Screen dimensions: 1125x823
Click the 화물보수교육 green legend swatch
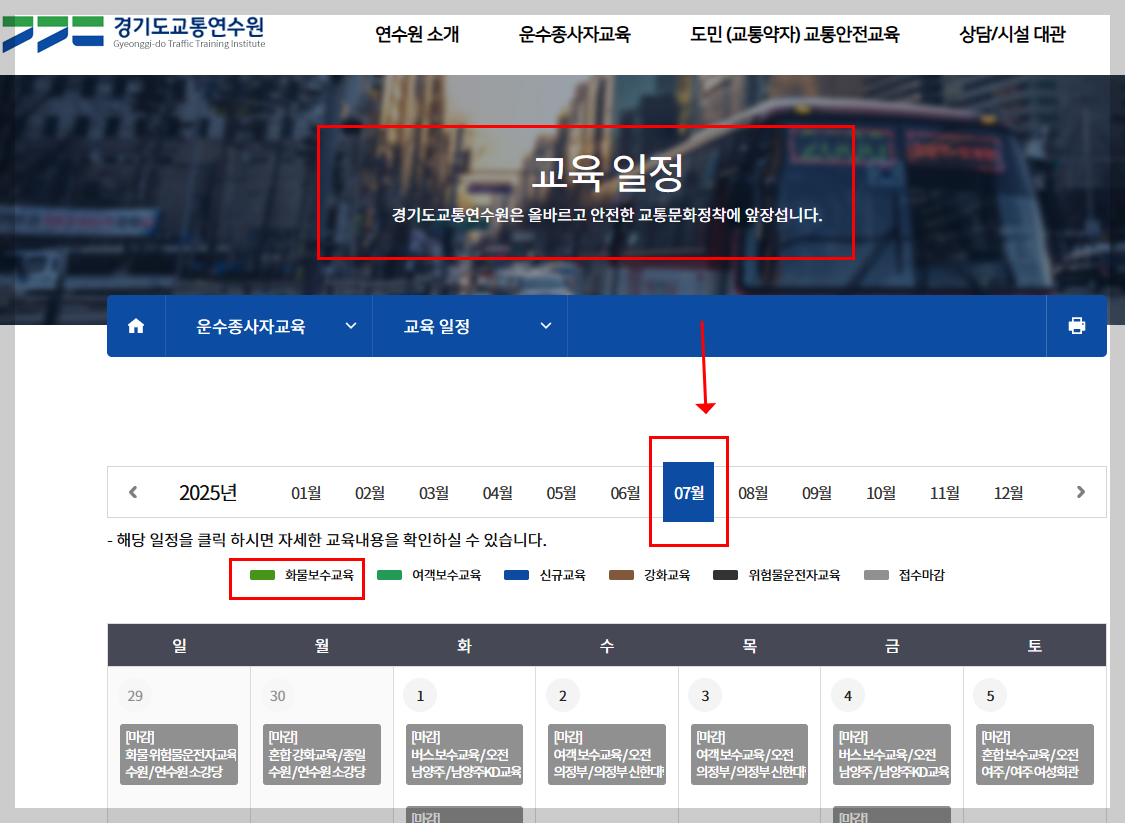[x=262, y=575]
